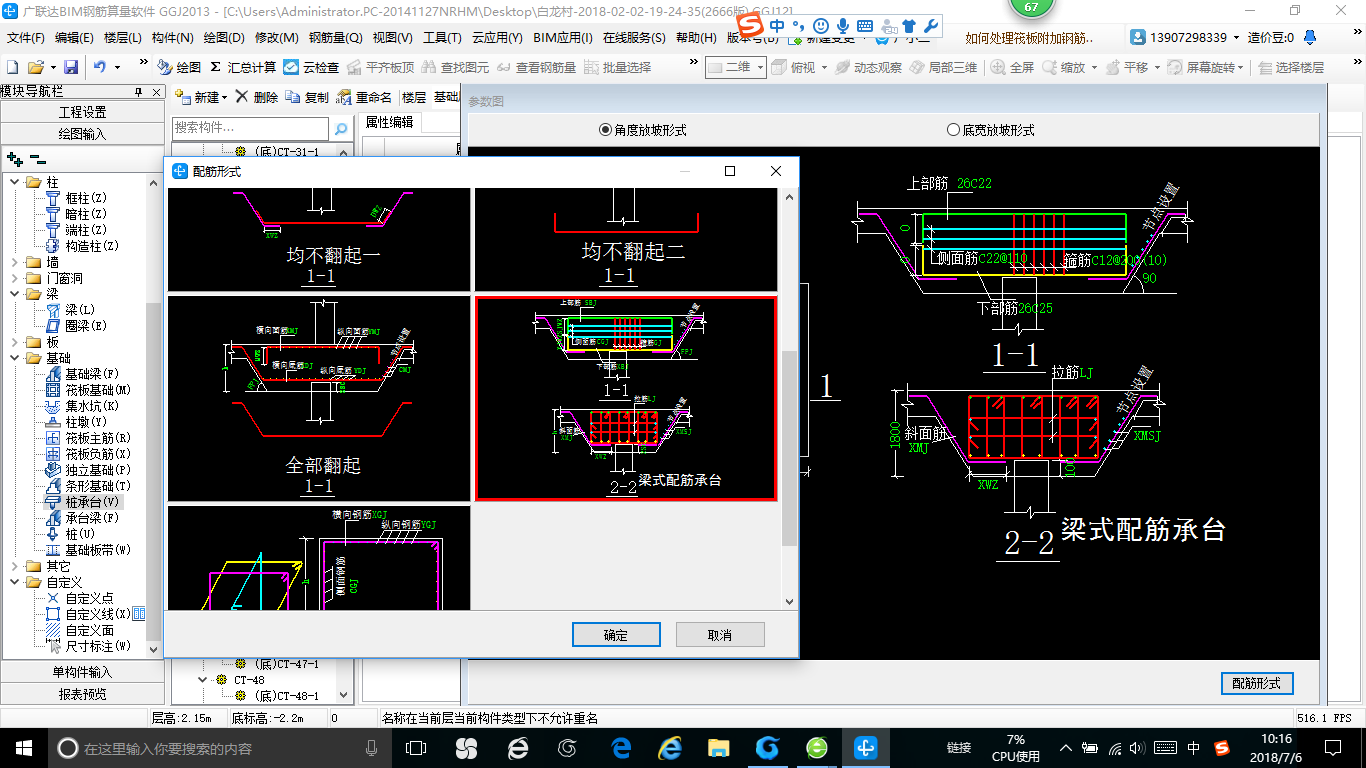Choose the 全部翻起 reinforcement thumbnail
The image size is (1366, 768).
coord(319,398)
